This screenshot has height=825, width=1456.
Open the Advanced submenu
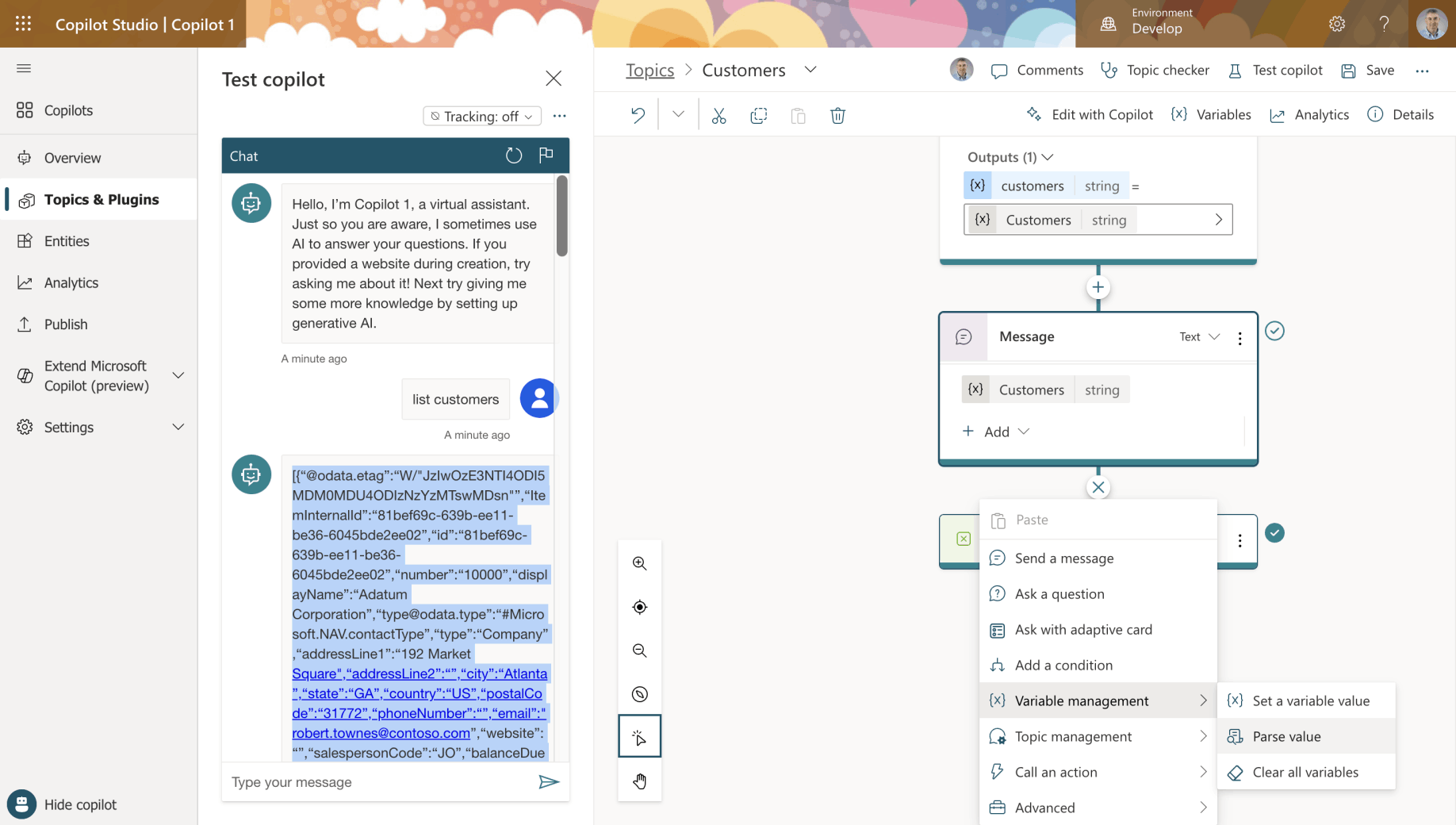pyautogui.click(x=1098, y=808)
